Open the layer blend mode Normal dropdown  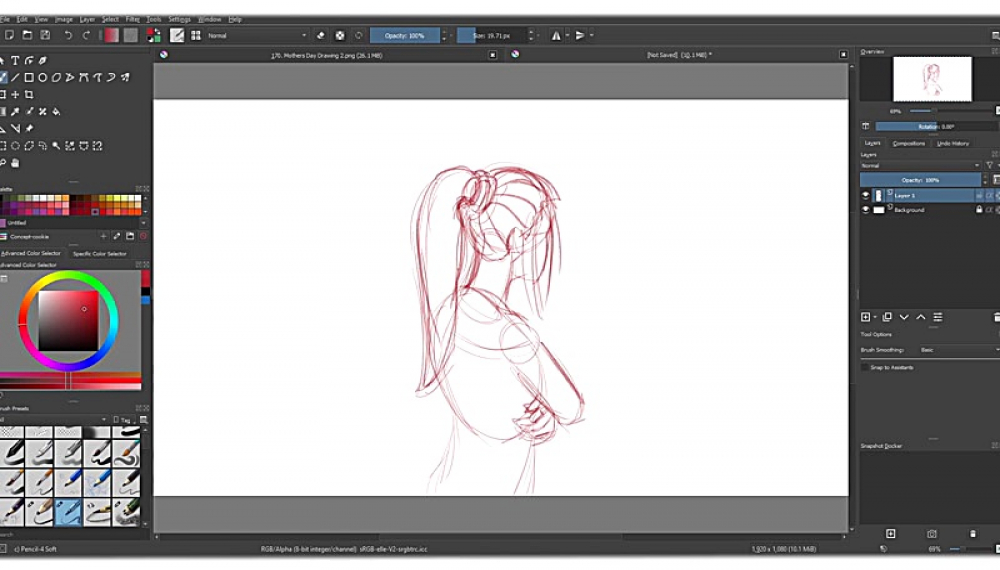[920, 166]
